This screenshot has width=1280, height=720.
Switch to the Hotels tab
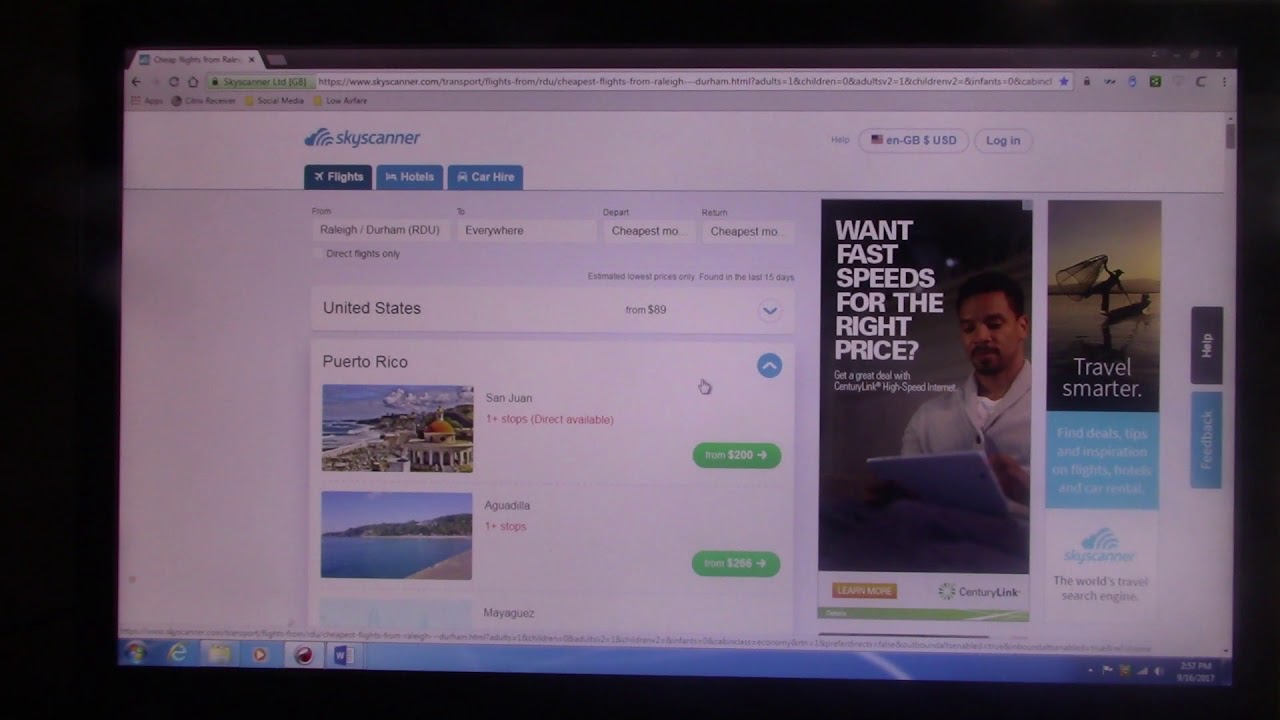410,177
